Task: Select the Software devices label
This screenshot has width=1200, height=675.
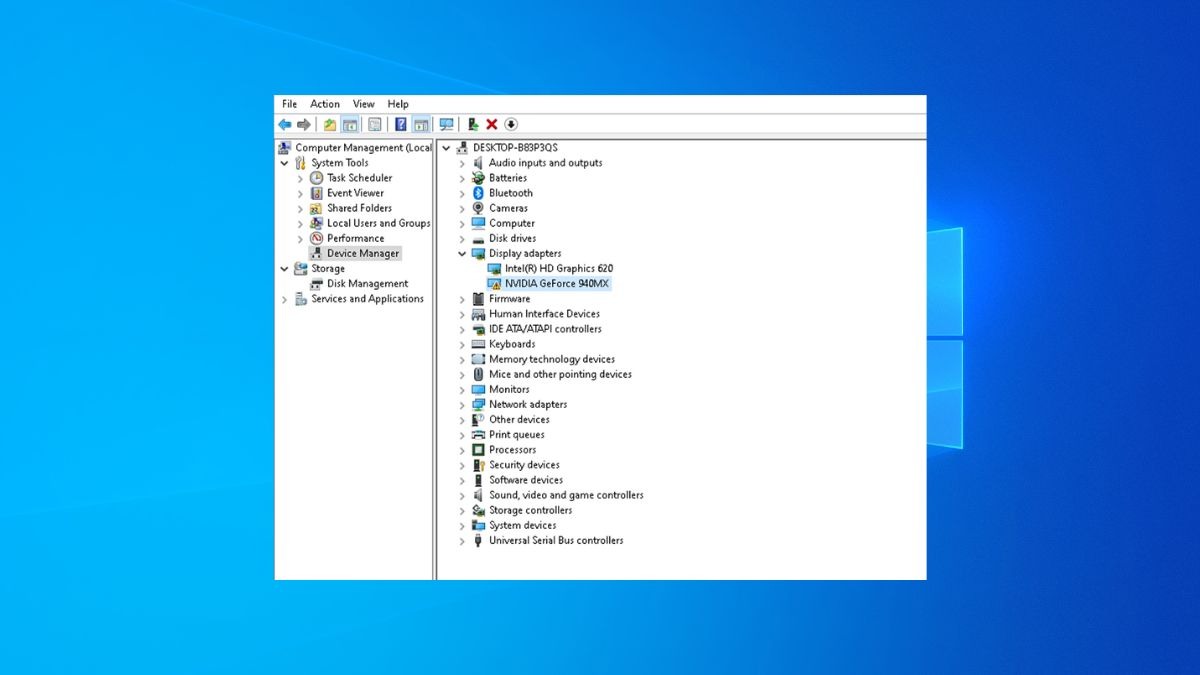Action: pyautogui.click(x=526, y=480)
